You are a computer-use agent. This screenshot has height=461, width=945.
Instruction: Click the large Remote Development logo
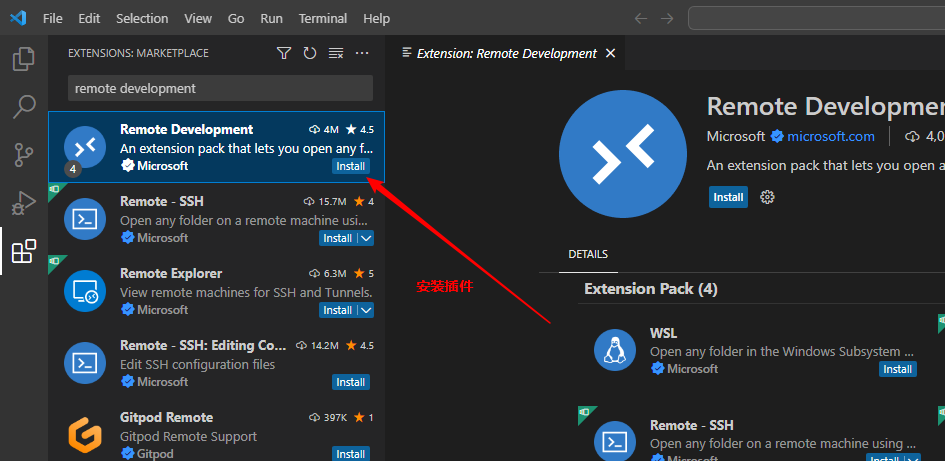point(623,154)
